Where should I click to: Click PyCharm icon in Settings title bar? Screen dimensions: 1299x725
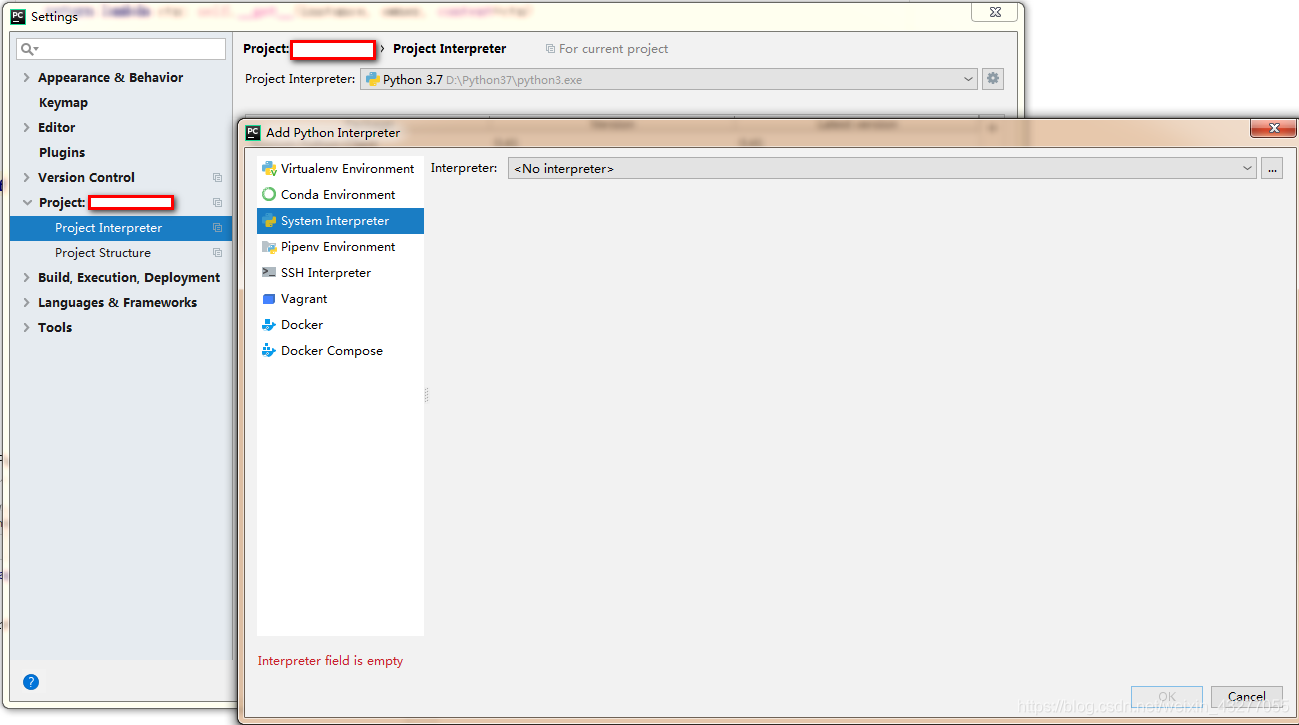[x=18, y=17]
